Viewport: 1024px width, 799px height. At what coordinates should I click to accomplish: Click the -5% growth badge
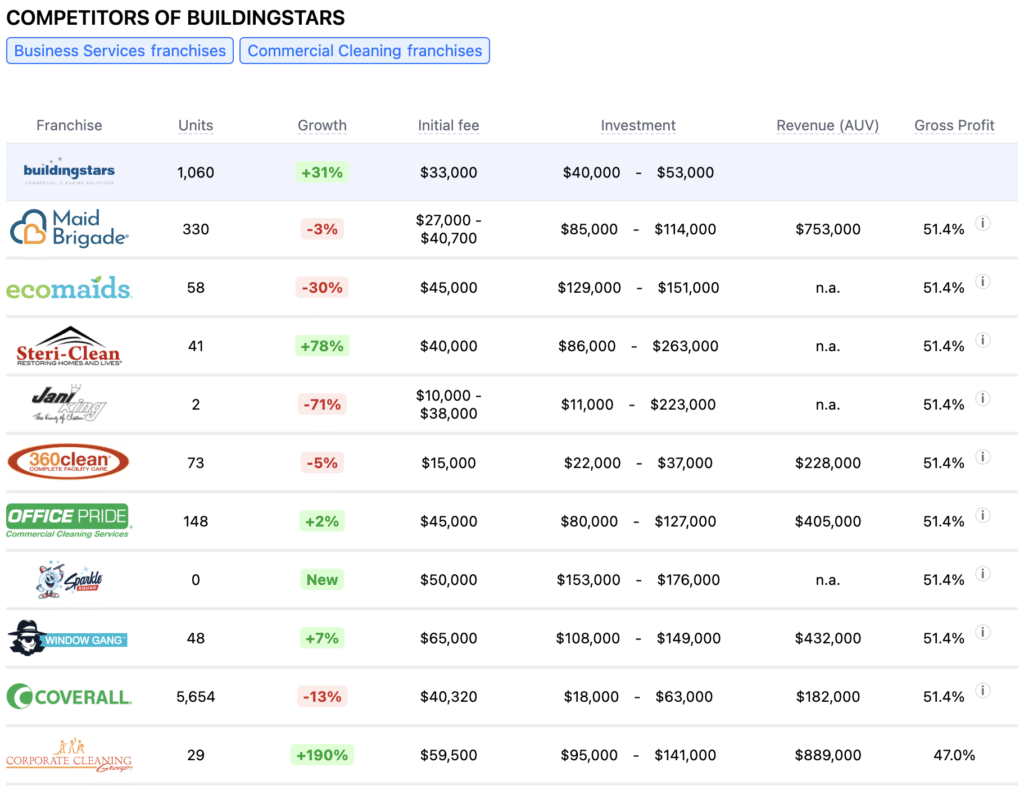coord(322,463)
